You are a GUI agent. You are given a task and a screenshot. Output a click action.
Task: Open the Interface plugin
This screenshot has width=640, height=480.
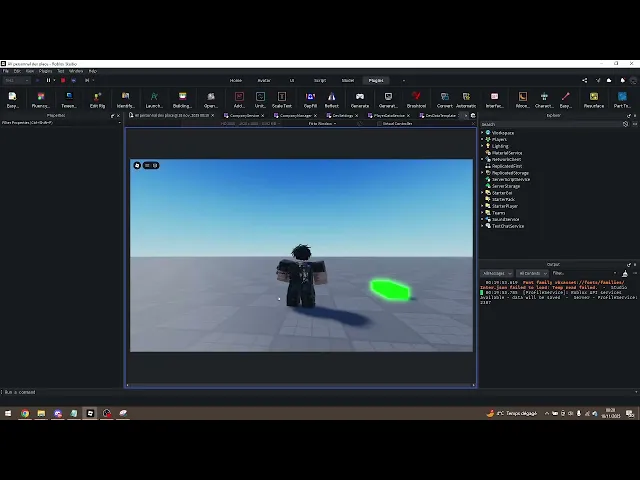[x=494, y=100]
